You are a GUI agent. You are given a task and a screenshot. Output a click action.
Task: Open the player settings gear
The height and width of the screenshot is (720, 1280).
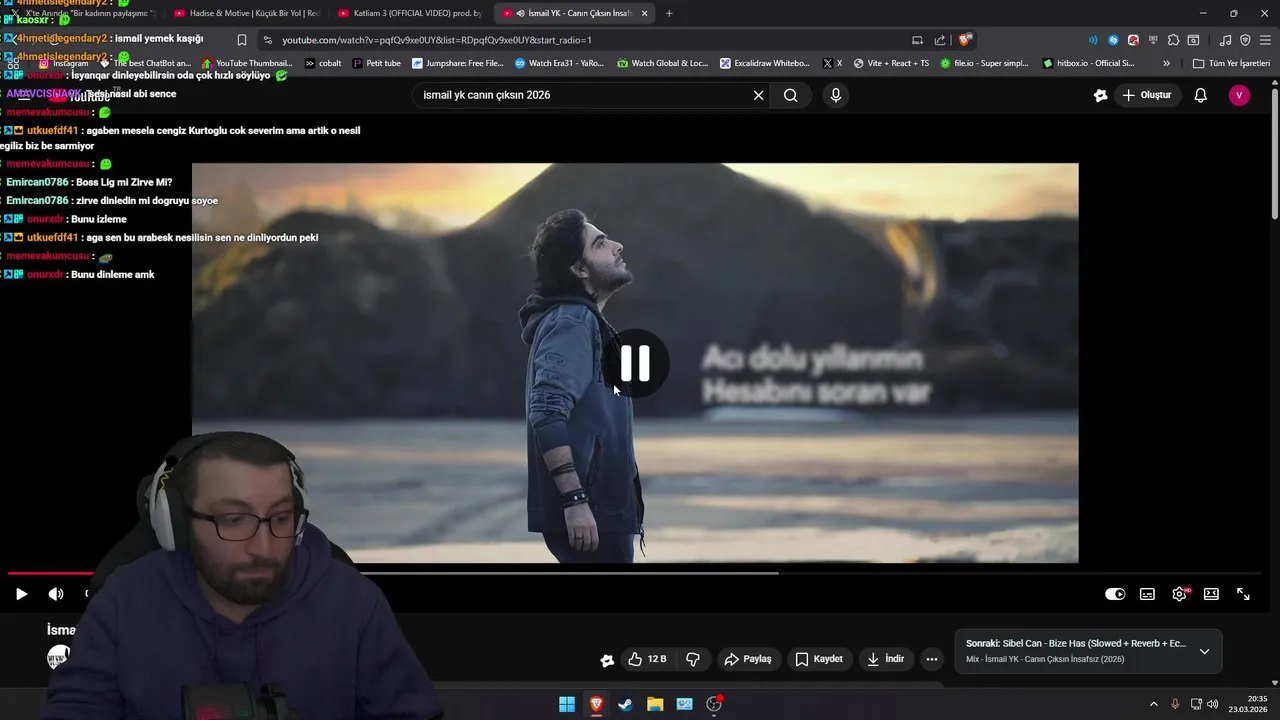click(1179, 594)
